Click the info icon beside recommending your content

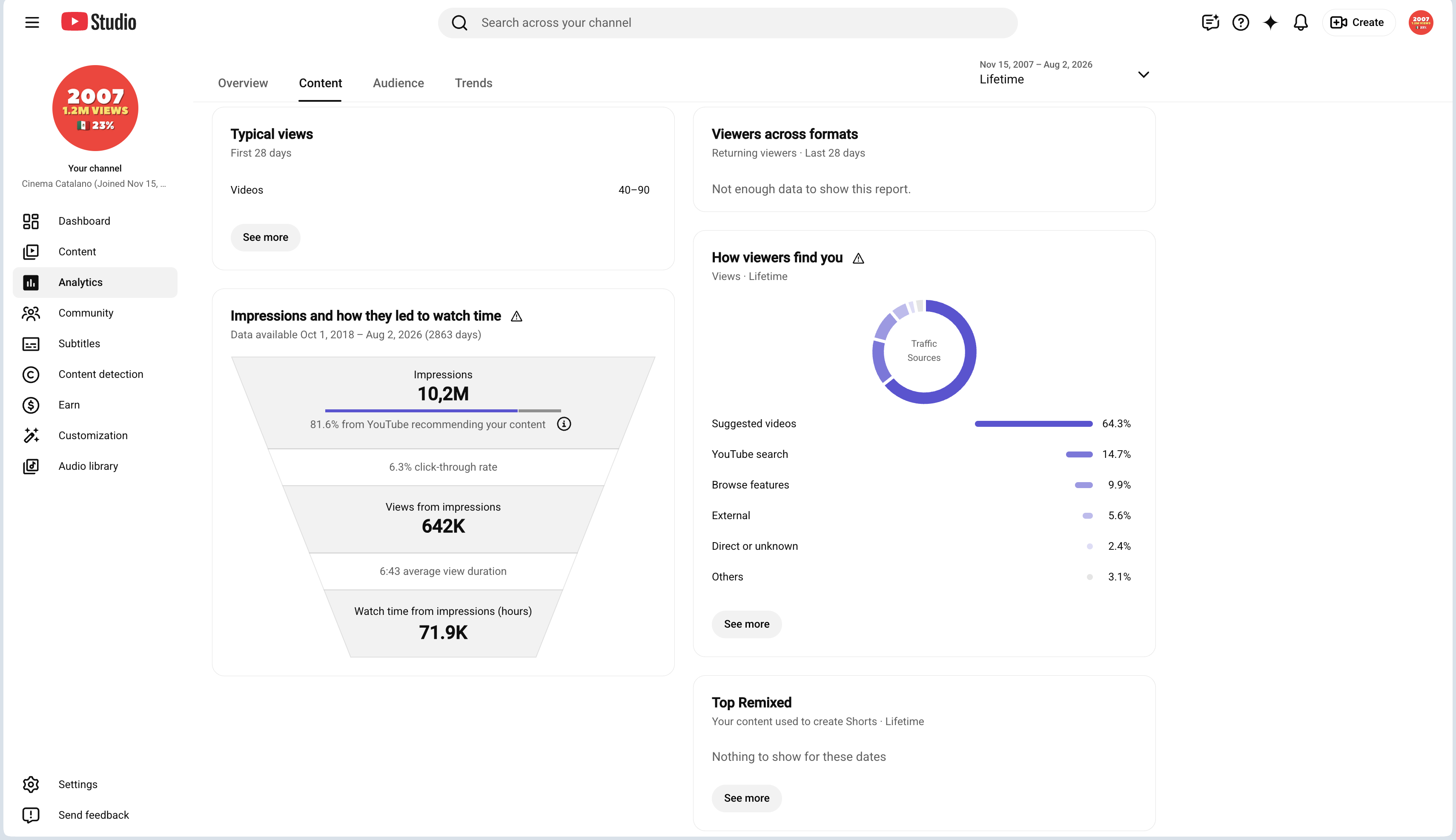coord(564,424)
